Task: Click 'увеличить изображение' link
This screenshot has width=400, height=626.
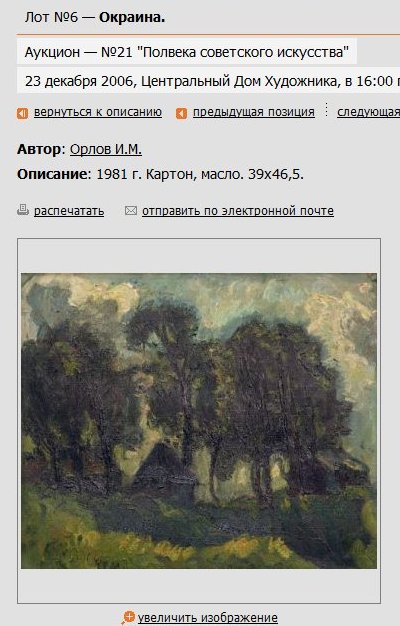Action: (208, 618)
